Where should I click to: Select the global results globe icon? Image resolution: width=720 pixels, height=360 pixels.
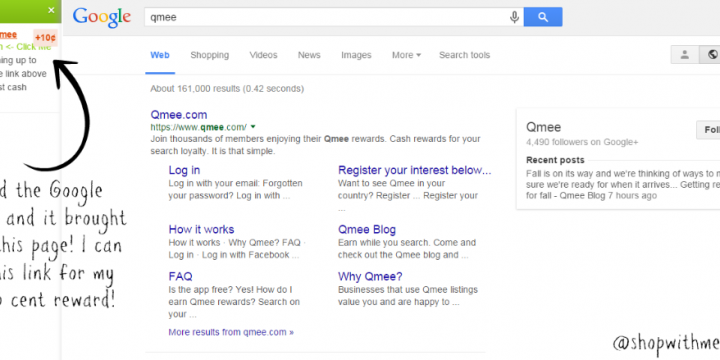point(711,55)
